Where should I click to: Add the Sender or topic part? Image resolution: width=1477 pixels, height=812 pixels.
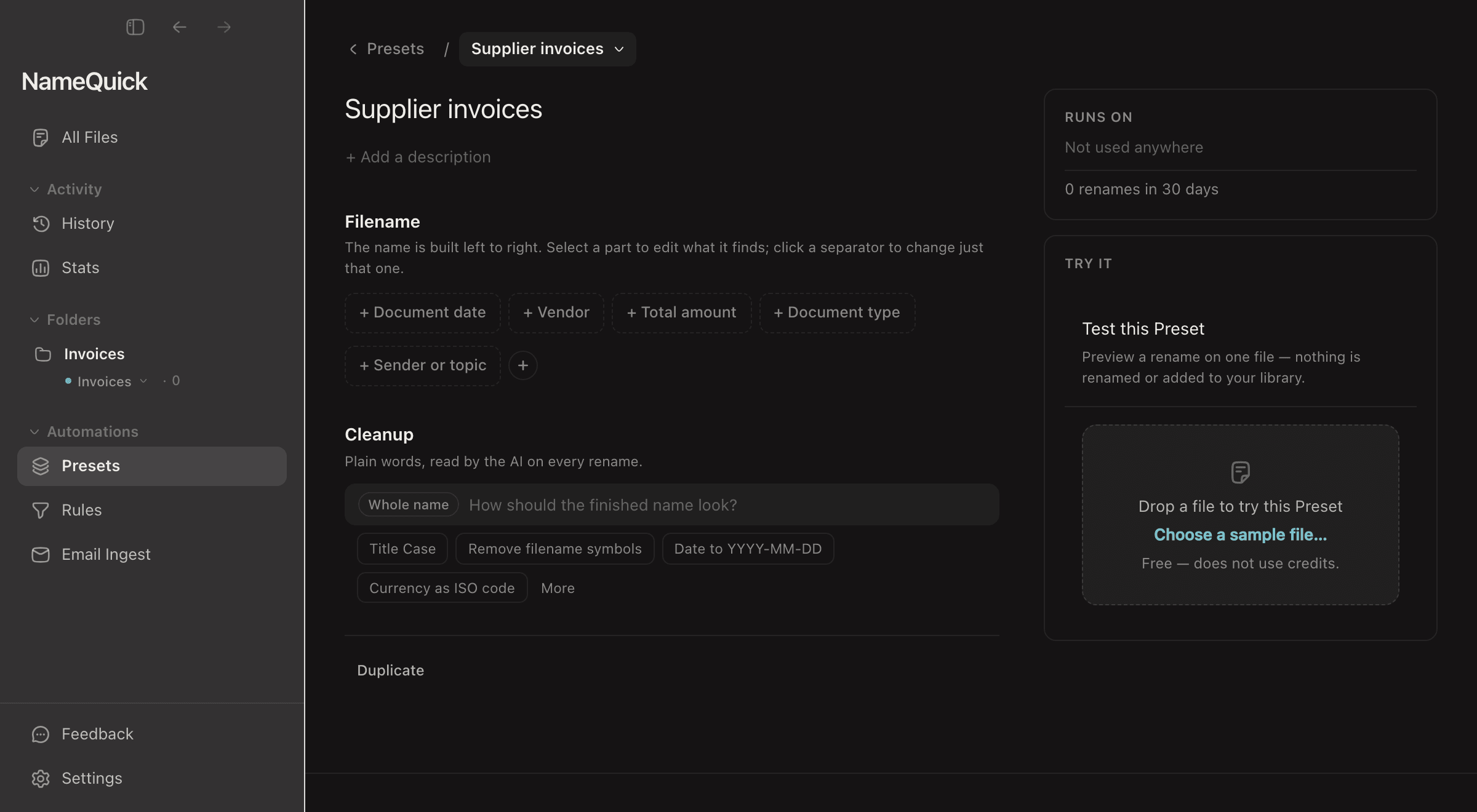pos(422,365)
